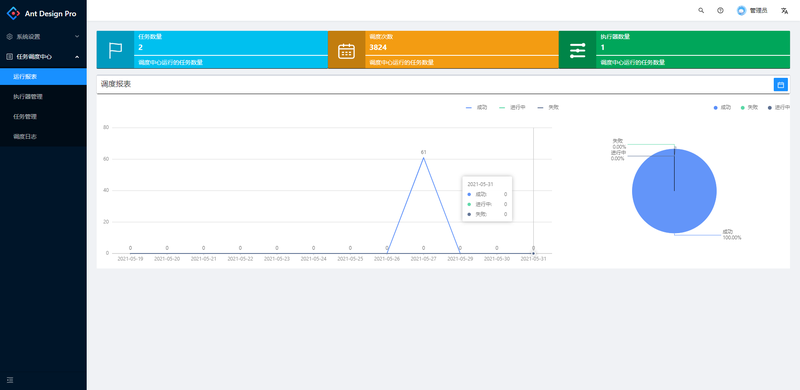800x390 pixels.
Task: Click the flag icon on task count card
Action: point(115,50)
